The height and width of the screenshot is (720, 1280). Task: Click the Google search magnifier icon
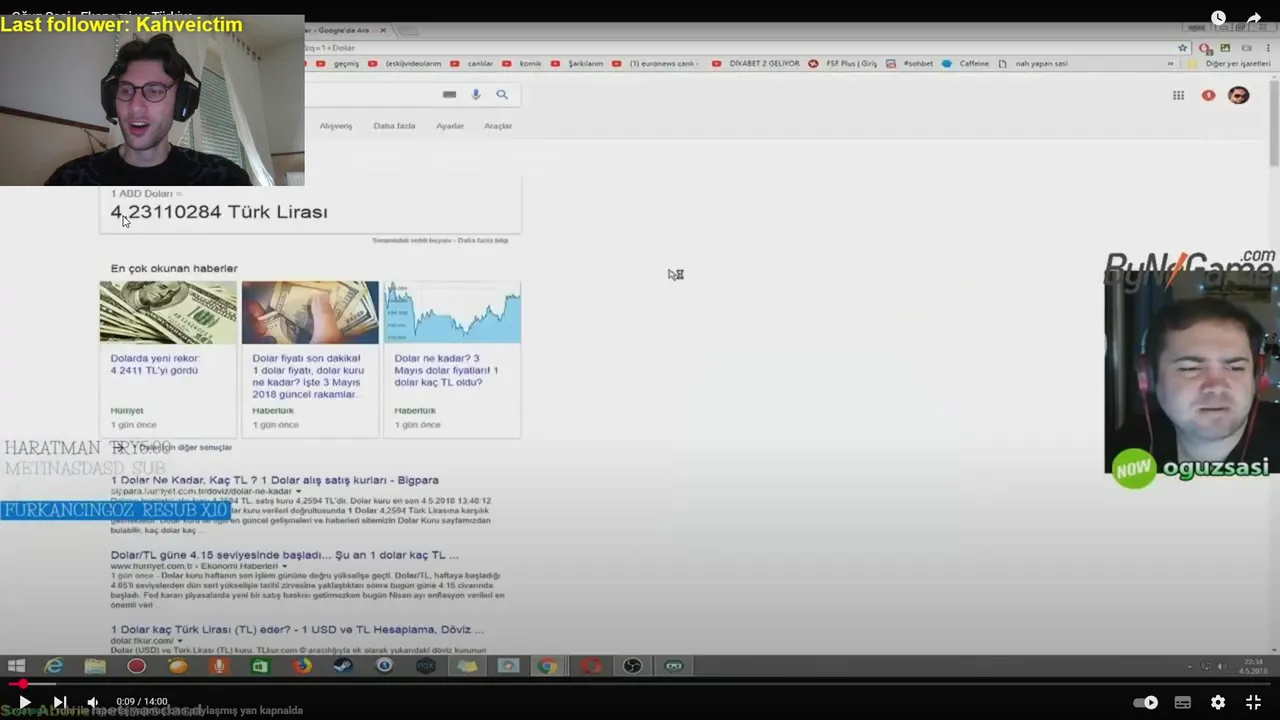point(502,94)
